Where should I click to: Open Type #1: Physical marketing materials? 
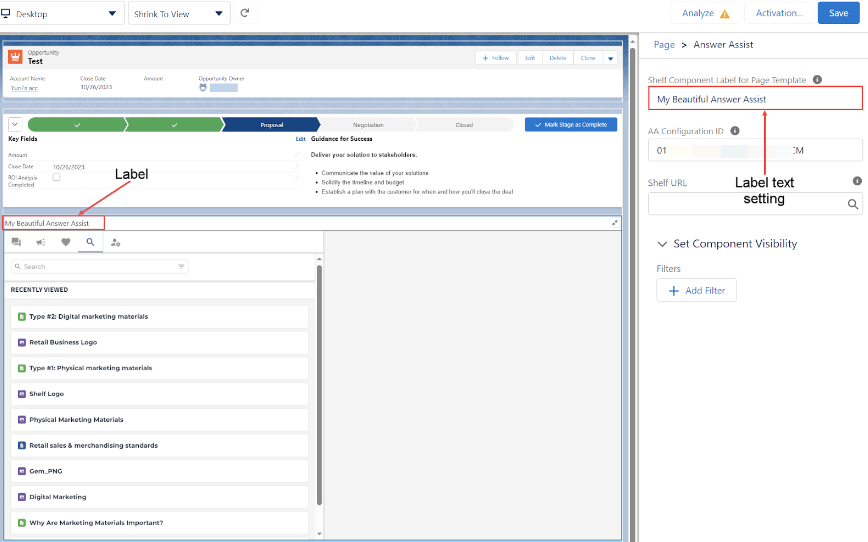coord(159,368)
